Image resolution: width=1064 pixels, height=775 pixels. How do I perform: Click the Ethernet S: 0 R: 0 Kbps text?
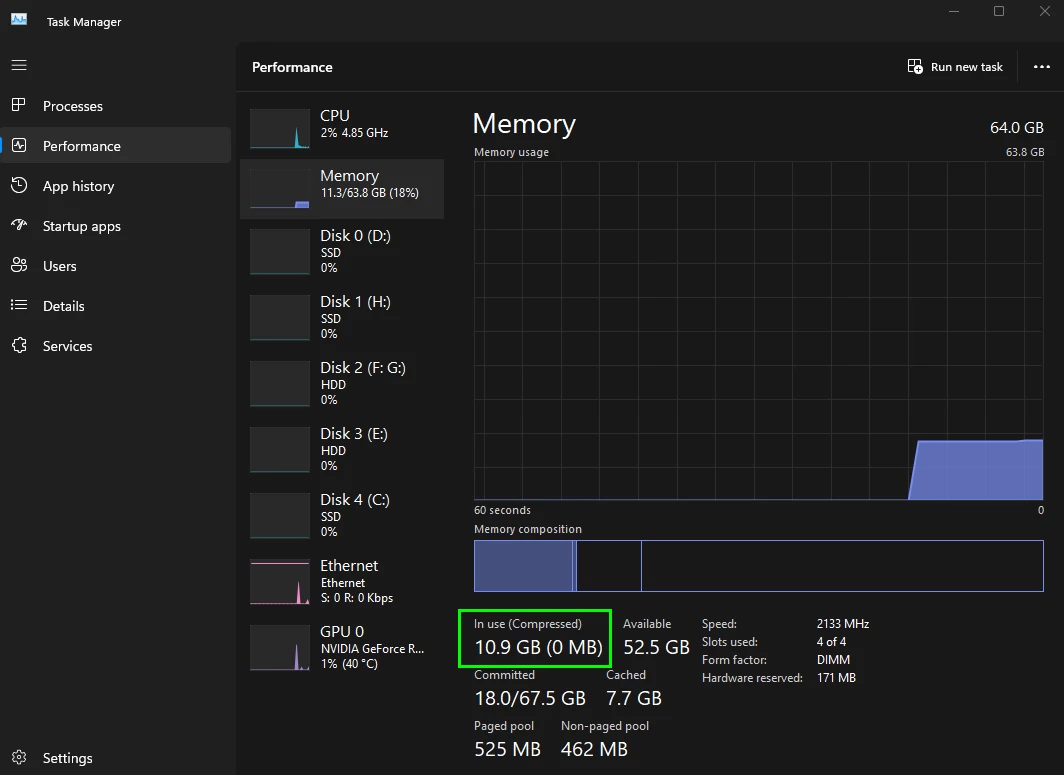[x=356, y=598]
